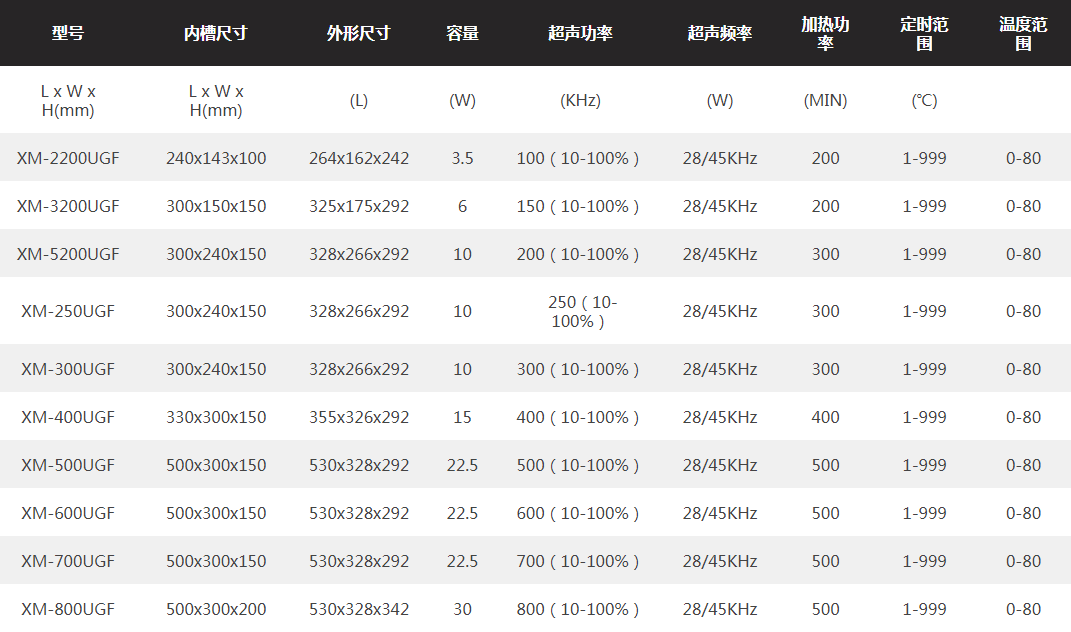Click the capacity value 15
1071x632 pixels.
pos(462,417)
